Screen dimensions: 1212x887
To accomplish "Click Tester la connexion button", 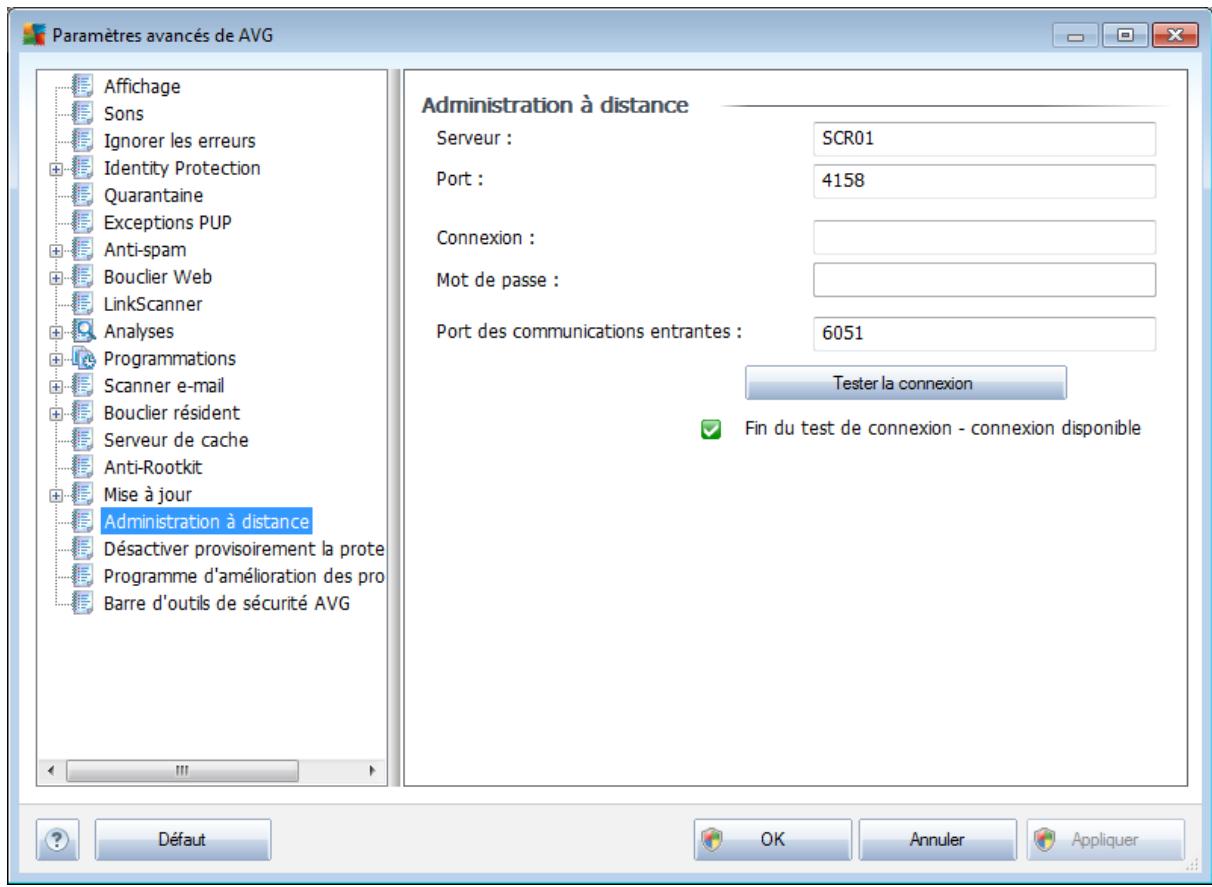I will coord(907,382).
